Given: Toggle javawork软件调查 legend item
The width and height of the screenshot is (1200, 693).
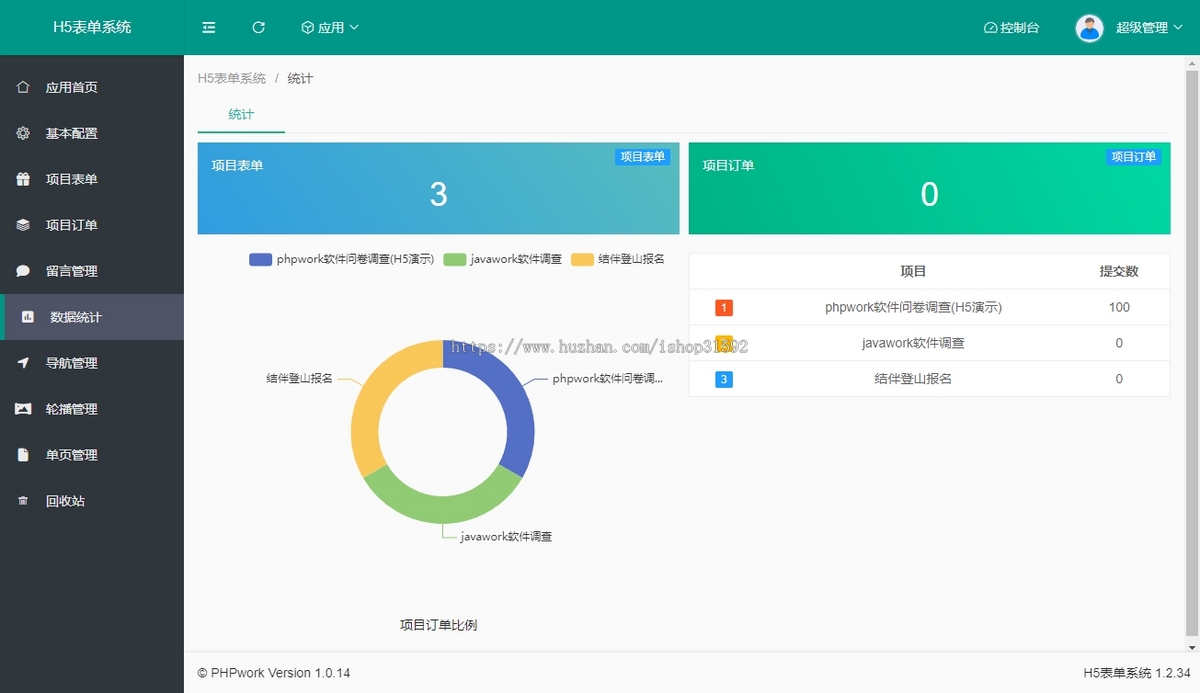Looking at the screenshot, I should click(x=503, y=259).
